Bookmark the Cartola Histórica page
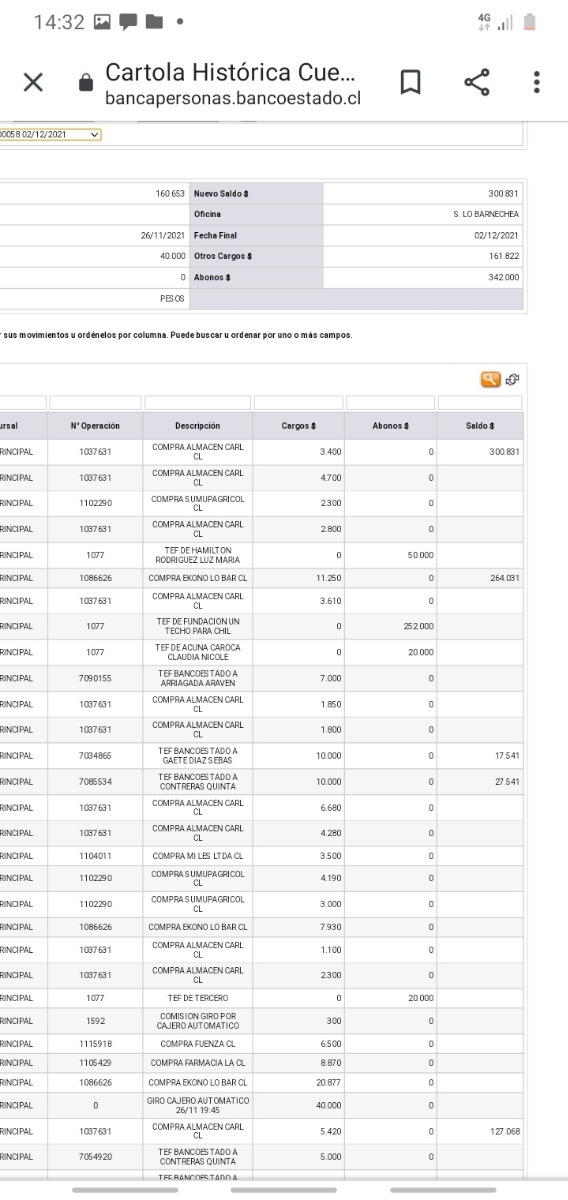The width and height of the screenshot is (568, 1200). click(x=409, y=84)
